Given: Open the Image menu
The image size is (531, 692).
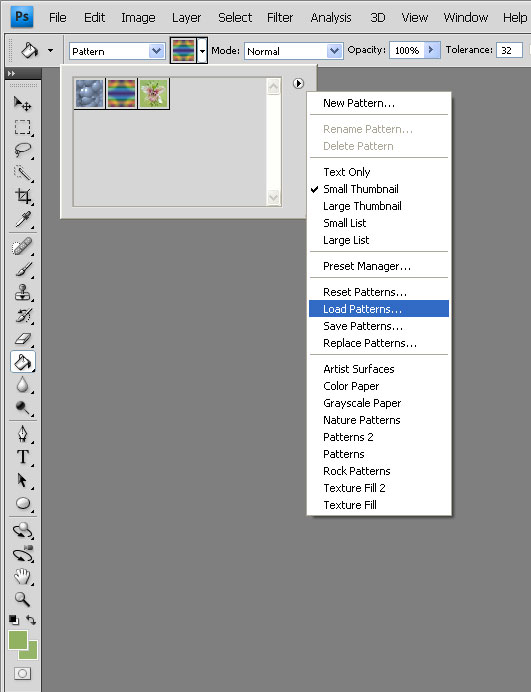Looking at the screenshot, I should pos(138,18).
